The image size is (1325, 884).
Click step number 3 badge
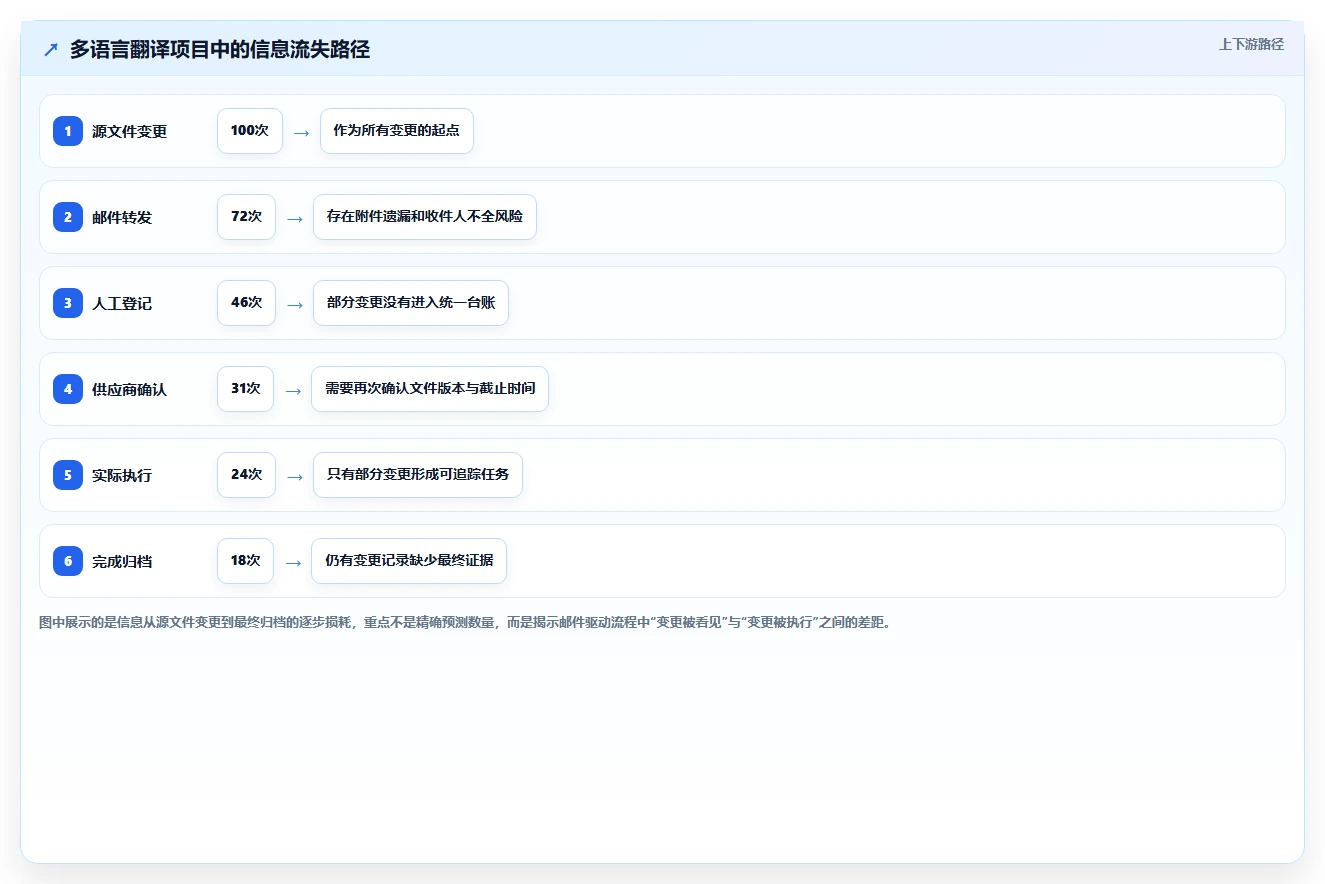point(68,303)
